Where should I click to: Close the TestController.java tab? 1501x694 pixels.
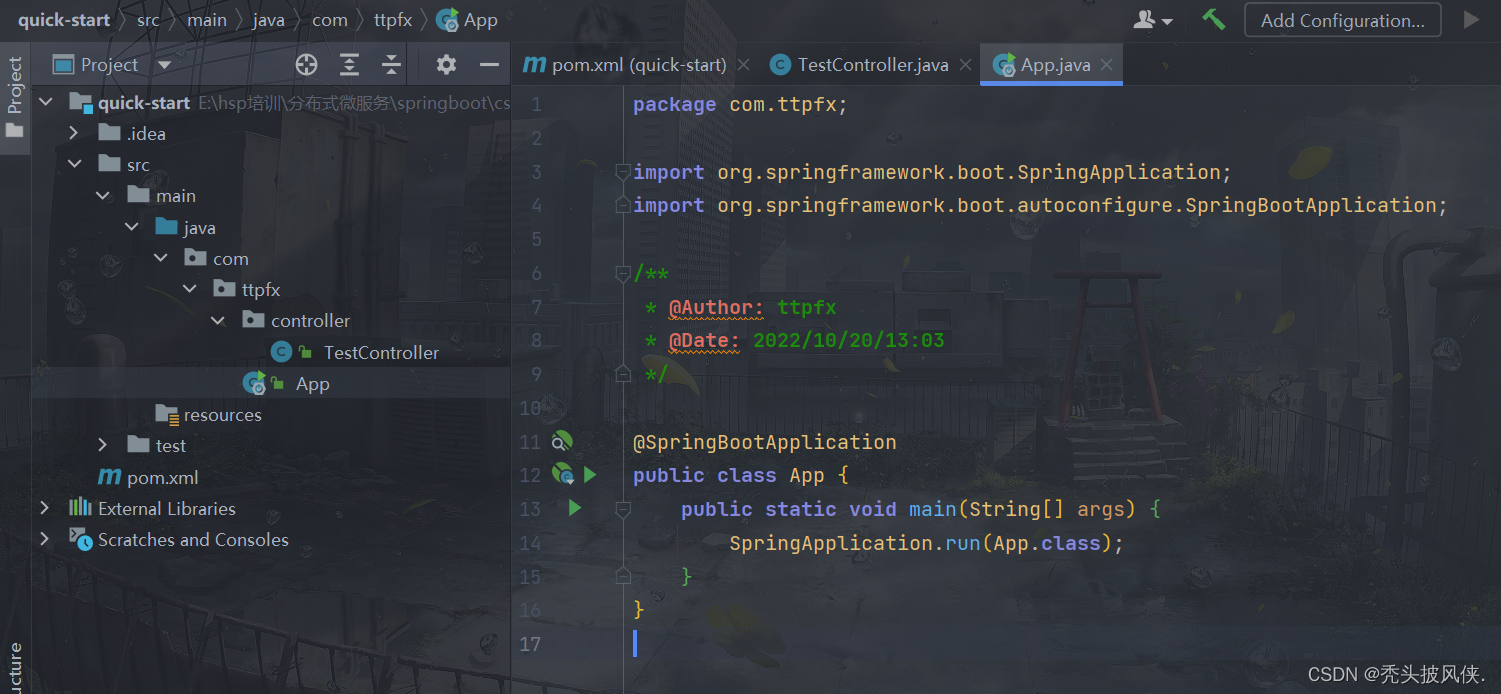pyautogui.click(x=965, y=65)
